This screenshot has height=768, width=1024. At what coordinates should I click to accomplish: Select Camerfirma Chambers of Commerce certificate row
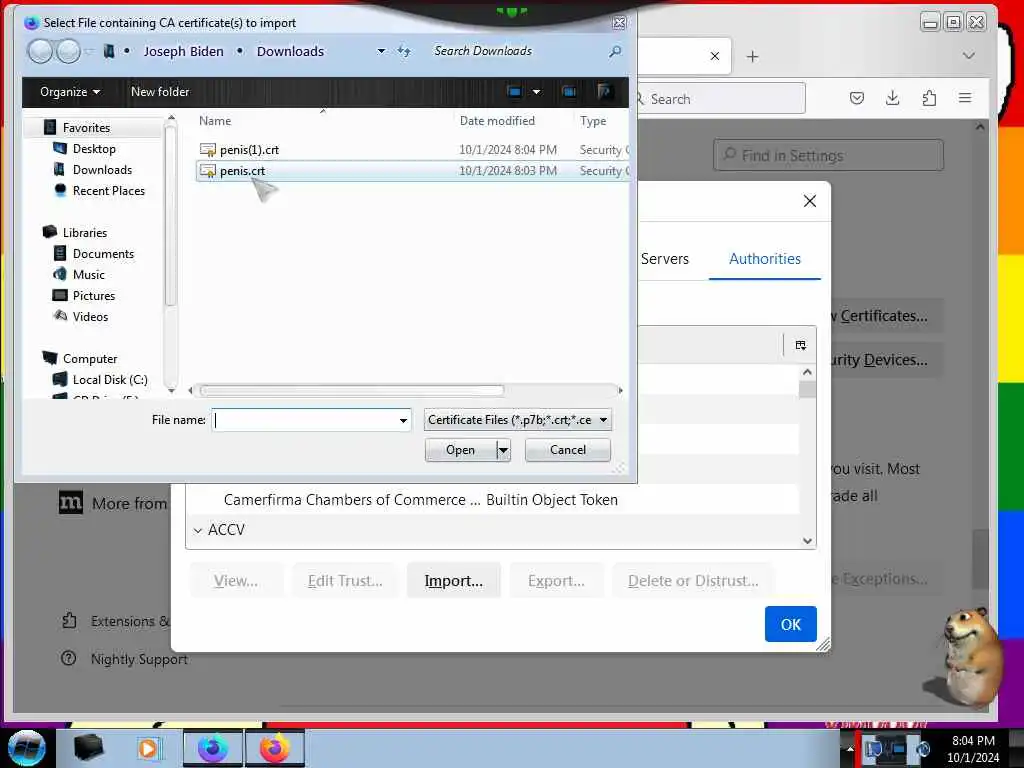(492, 500)
